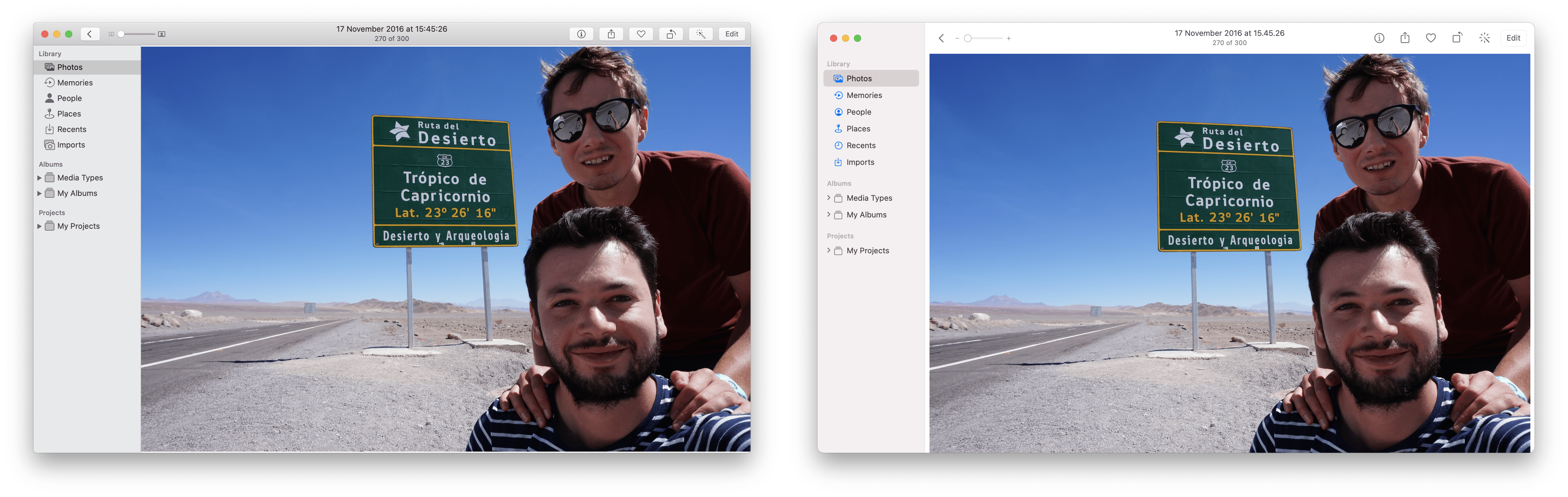This screenshot has width=1568, height=497.
Task: Click the green full-screen button in the left window
Action: [69, 34]
